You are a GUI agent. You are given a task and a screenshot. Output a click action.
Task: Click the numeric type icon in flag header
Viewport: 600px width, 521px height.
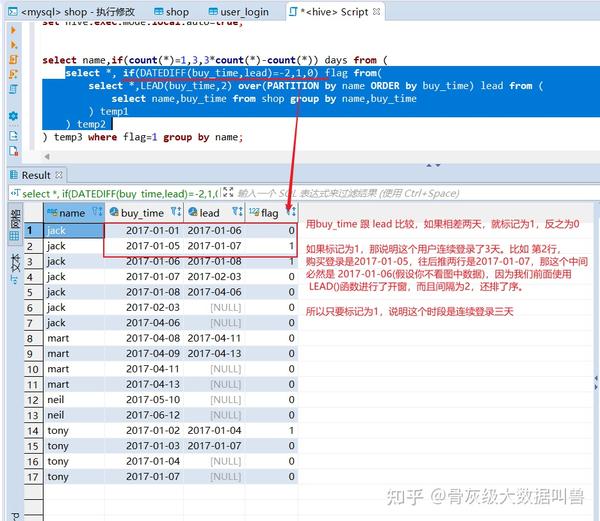pyautogui.click(x=254, y=212)
